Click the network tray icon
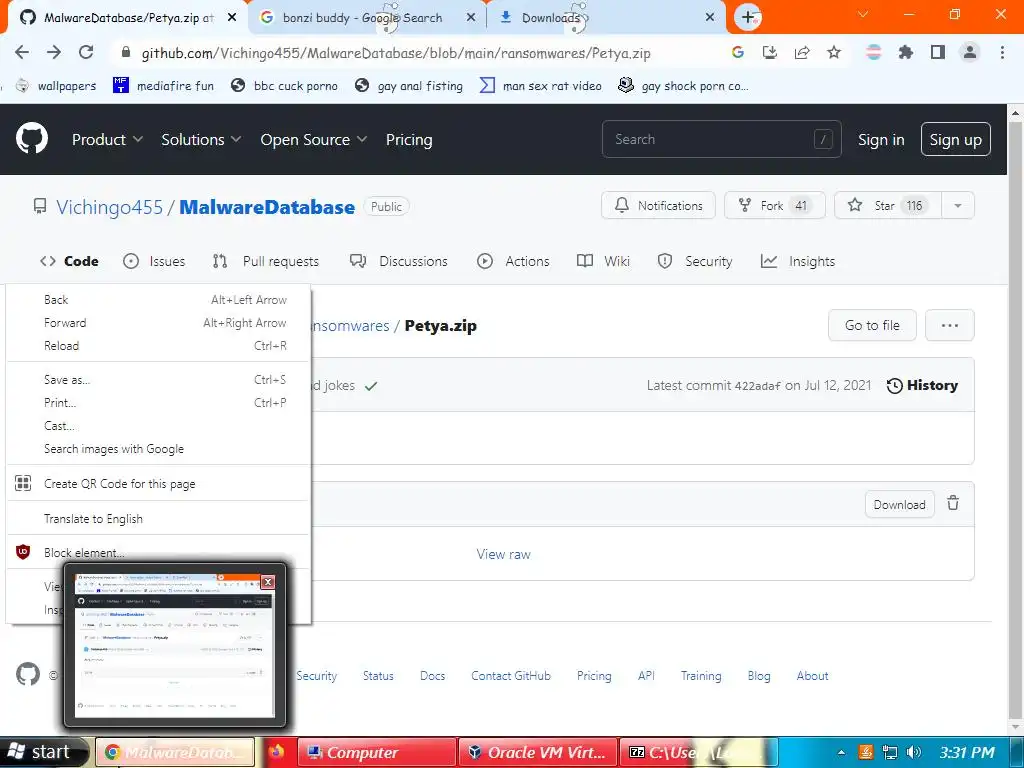The image size is (1024, 768). pos(889,752)
